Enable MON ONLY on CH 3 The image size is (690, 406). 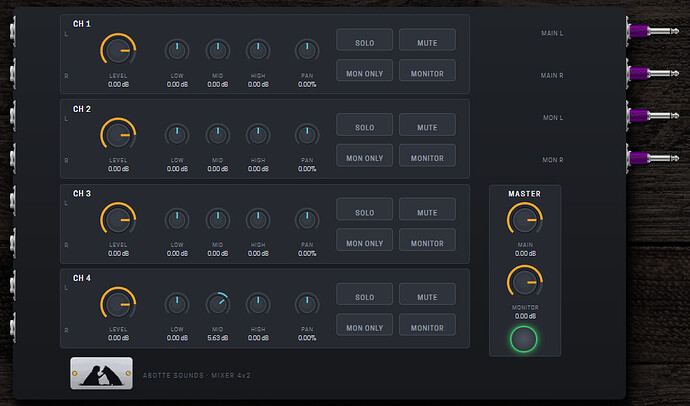click(364, 240)
